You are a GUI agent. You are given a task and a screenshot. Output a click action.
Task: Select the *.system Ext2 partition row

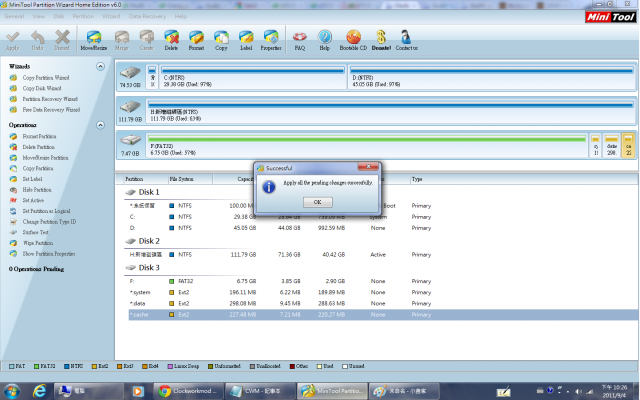382,292
